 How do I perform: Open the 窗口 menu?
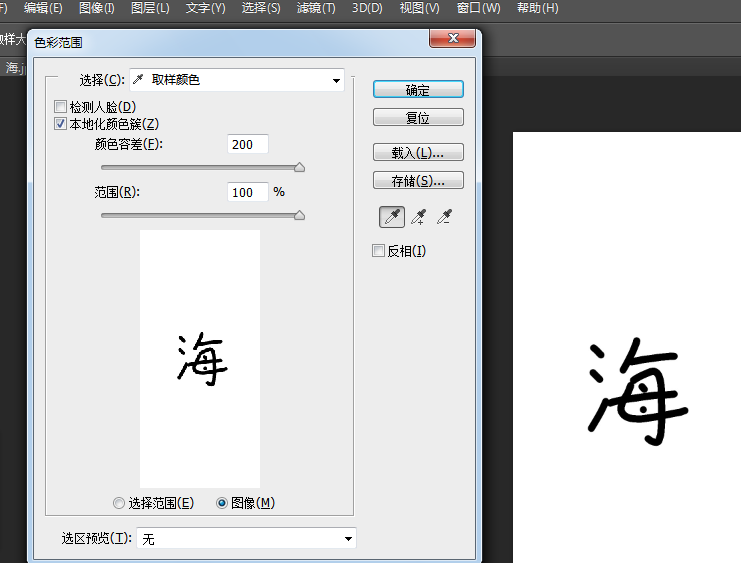coord(478,8)
